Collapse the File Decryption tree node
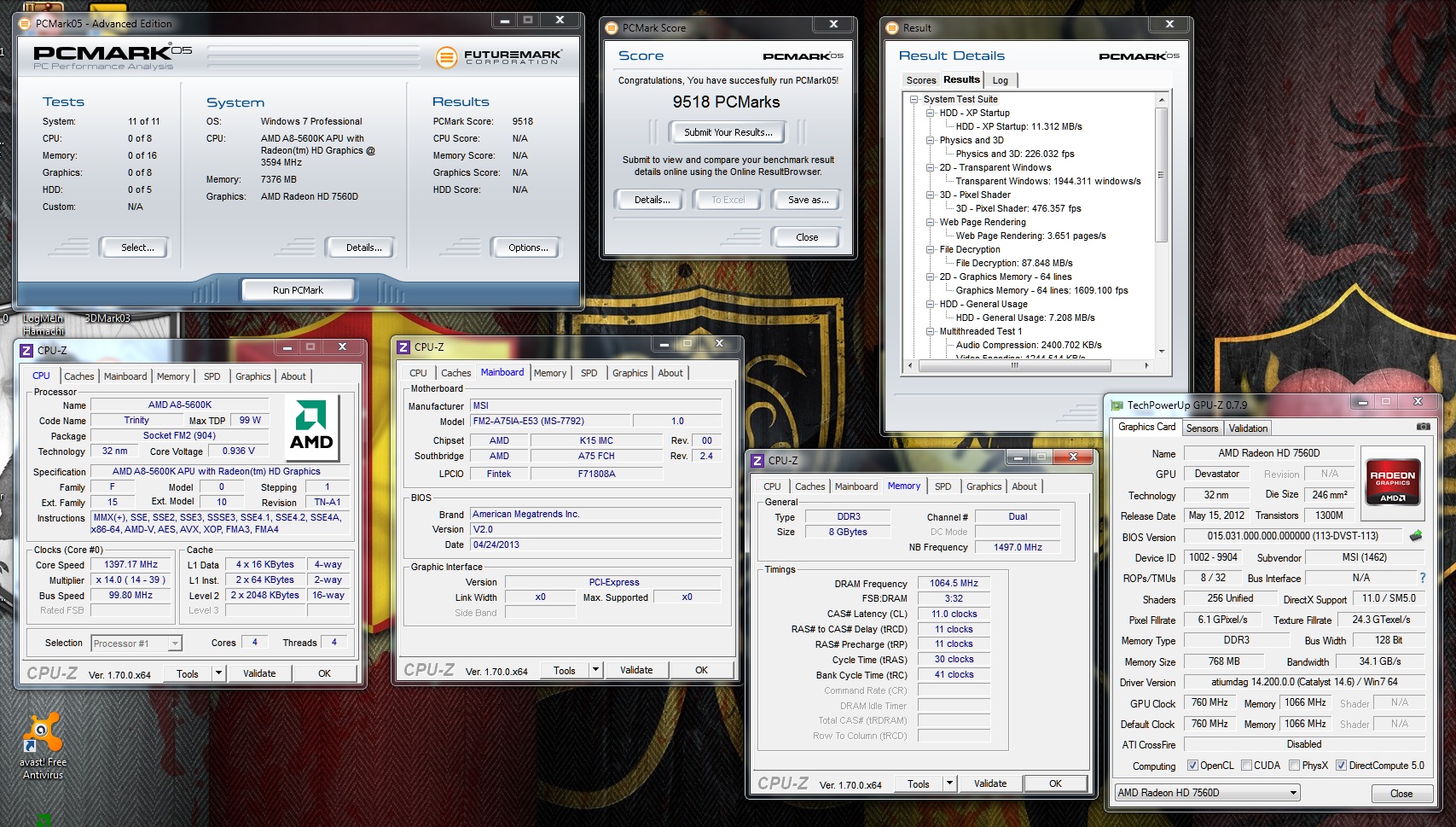Viewport: 1456px width, 827px height. click(x=931, y=249)
